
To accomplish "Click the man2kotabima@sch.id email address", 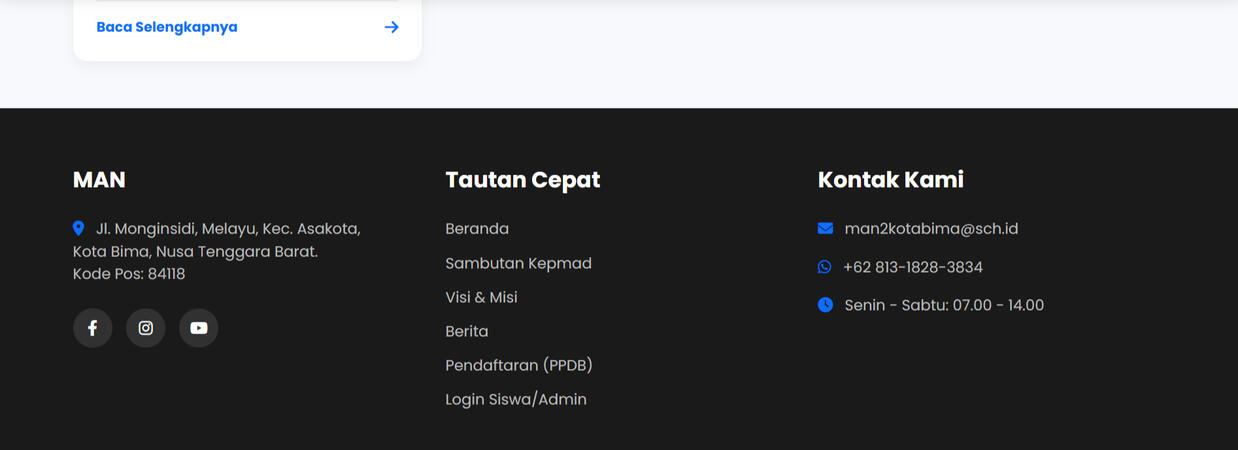I will 931,229.
